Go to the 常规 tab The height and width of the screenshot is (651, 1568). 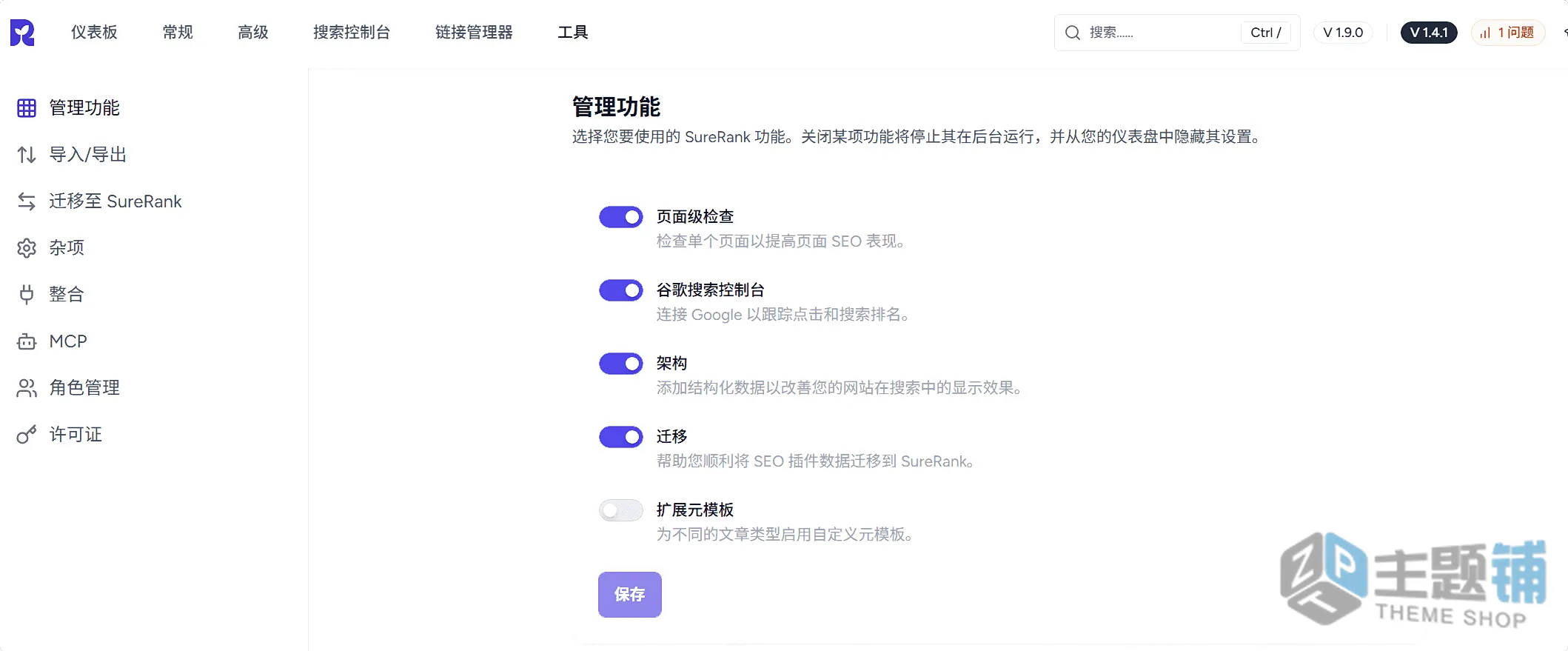pos(178,33)
